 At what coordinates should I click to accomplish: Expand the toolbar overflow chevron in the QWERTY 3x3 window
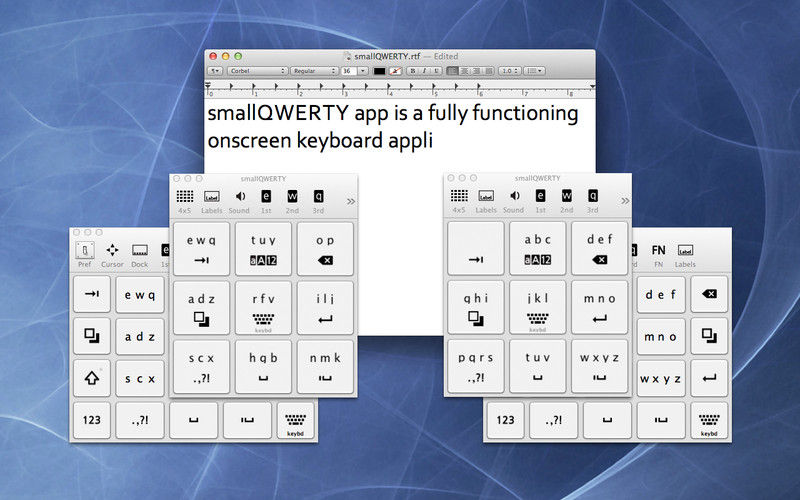pos(351,202)
